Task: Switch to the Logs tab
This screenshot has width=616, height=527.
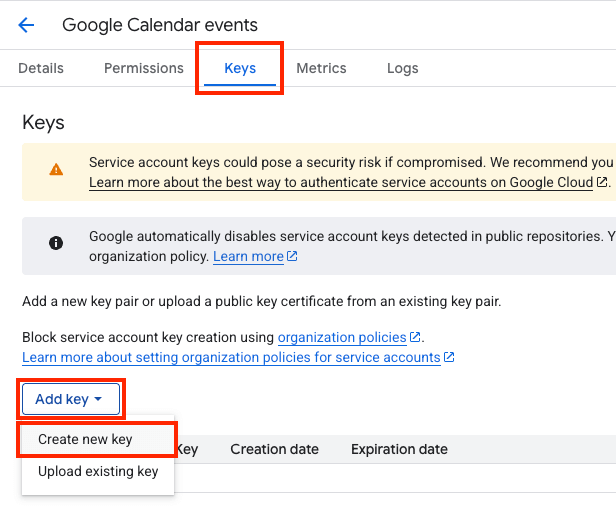Action: pyautogui.click(x=403, y=68)
